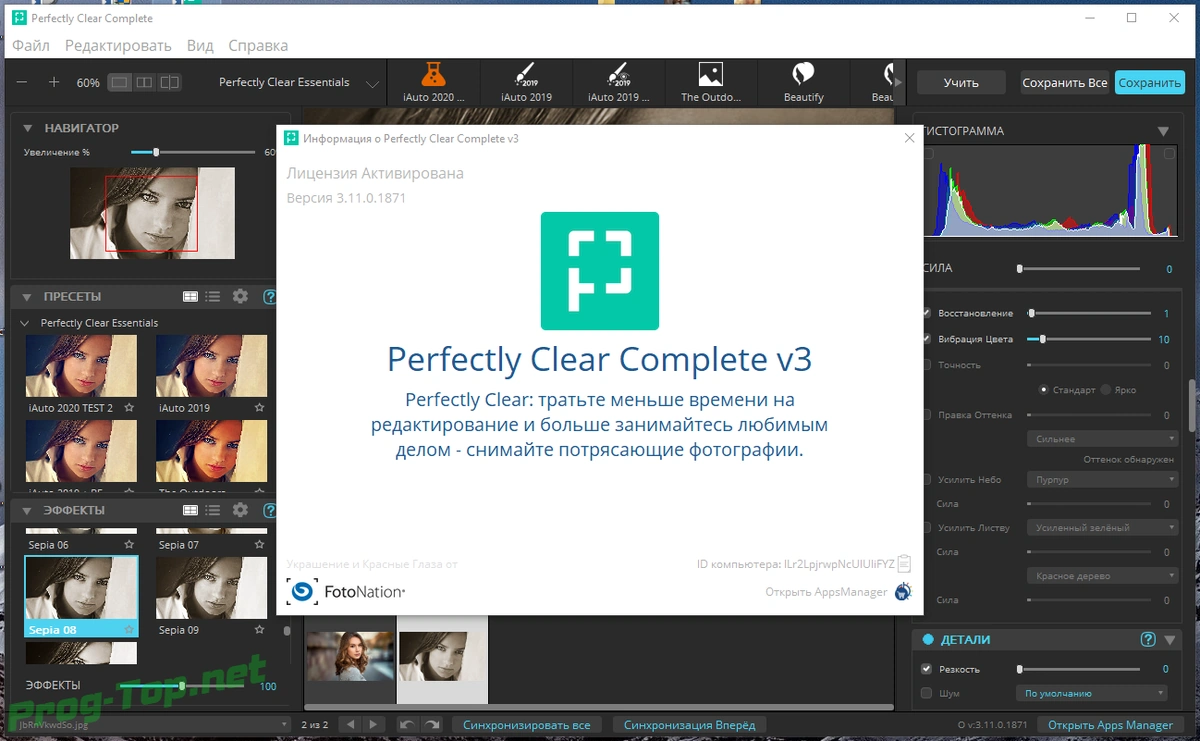Toggle the Восстановление checkbox
Viewport: 1200px width, 741px height.
tap(926, 313)
